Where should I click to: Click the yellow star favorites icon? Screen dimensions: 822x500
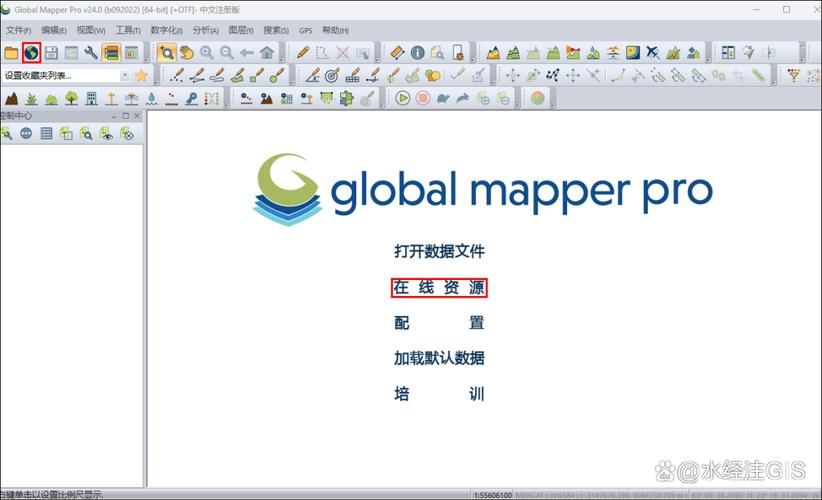141,75
